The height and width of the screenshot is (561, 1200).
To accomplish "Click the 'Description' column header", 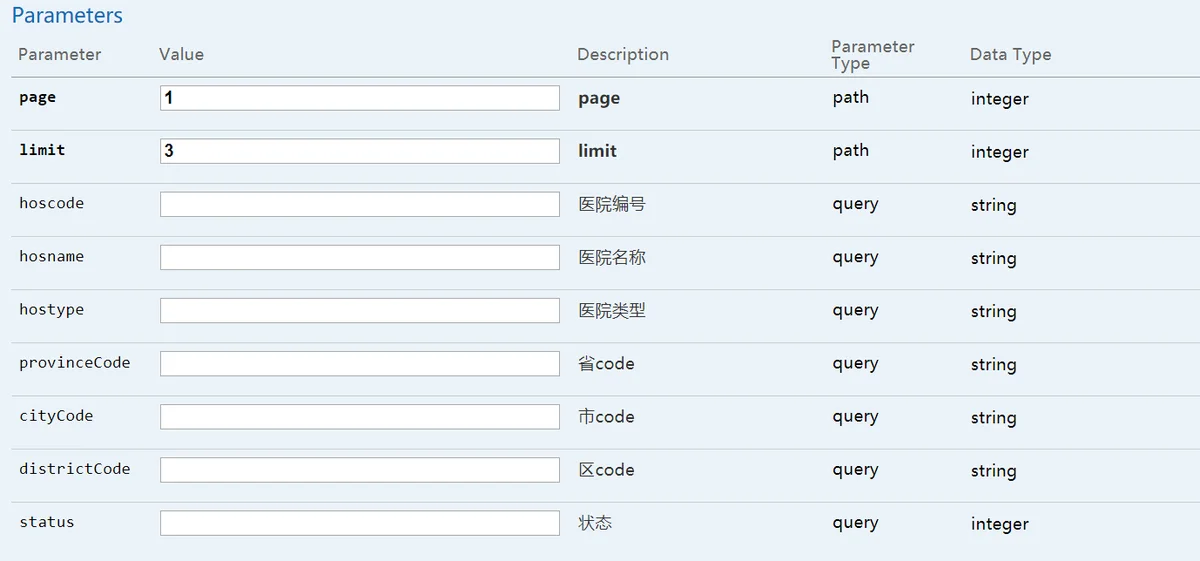I will click(x=623, y=54).
